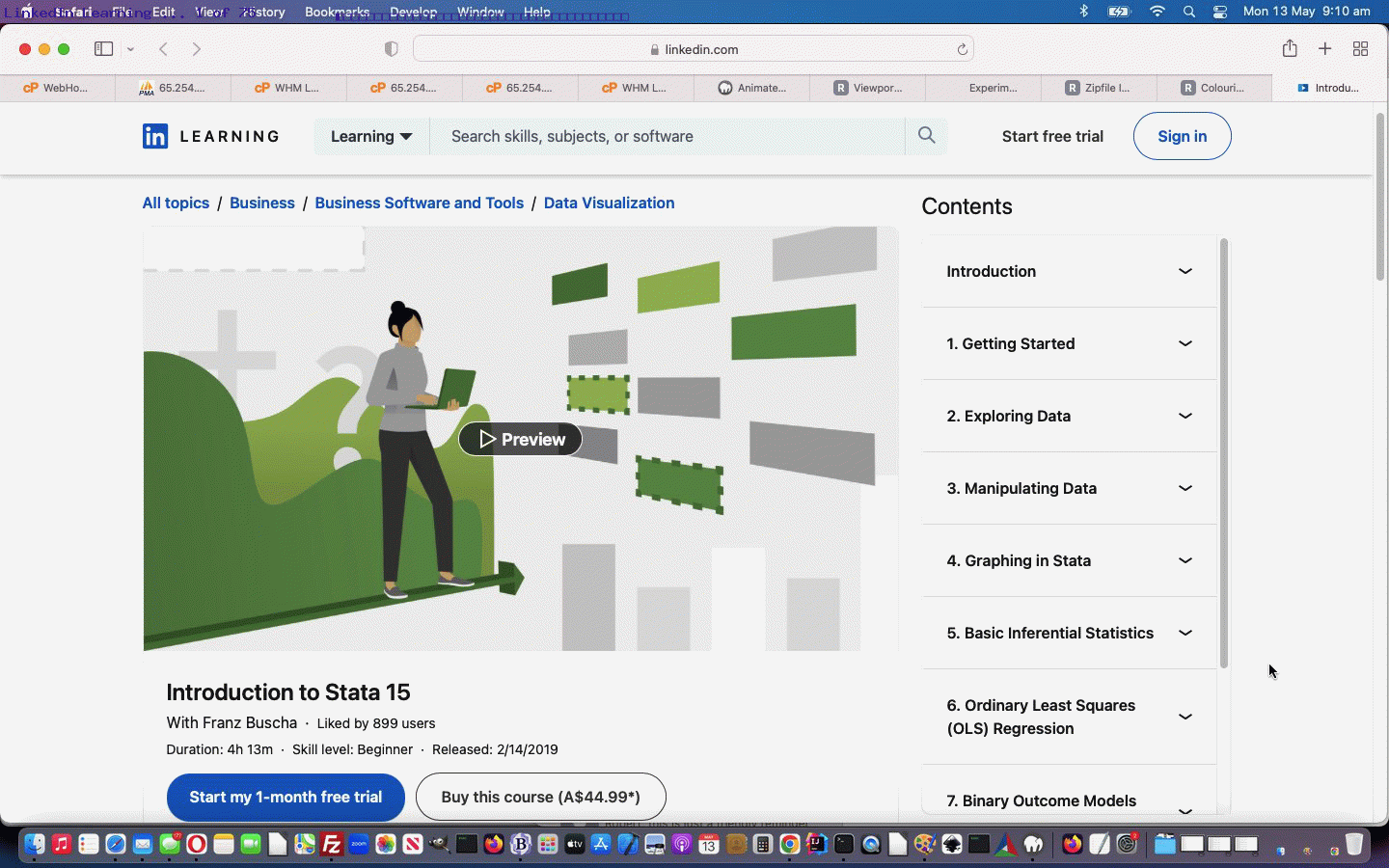Viewport: 1389px width, 868px height.
Task: Switch to the Viewpor... tab
Action: [x=868, y=88]
